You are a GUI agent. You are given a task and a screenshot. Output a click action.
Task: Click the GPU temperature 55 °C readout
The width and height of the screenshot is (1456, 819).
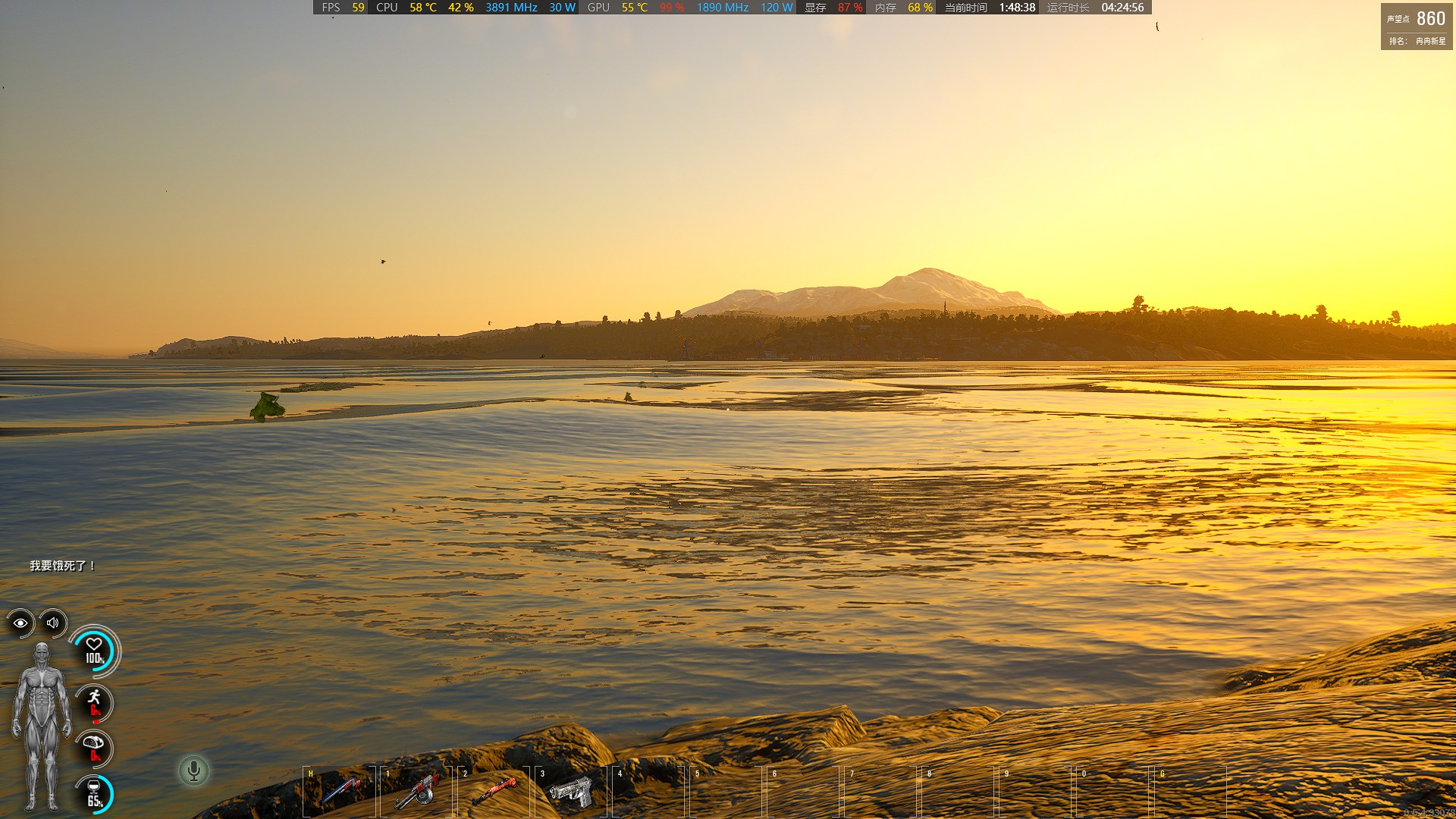pos(635,8)
